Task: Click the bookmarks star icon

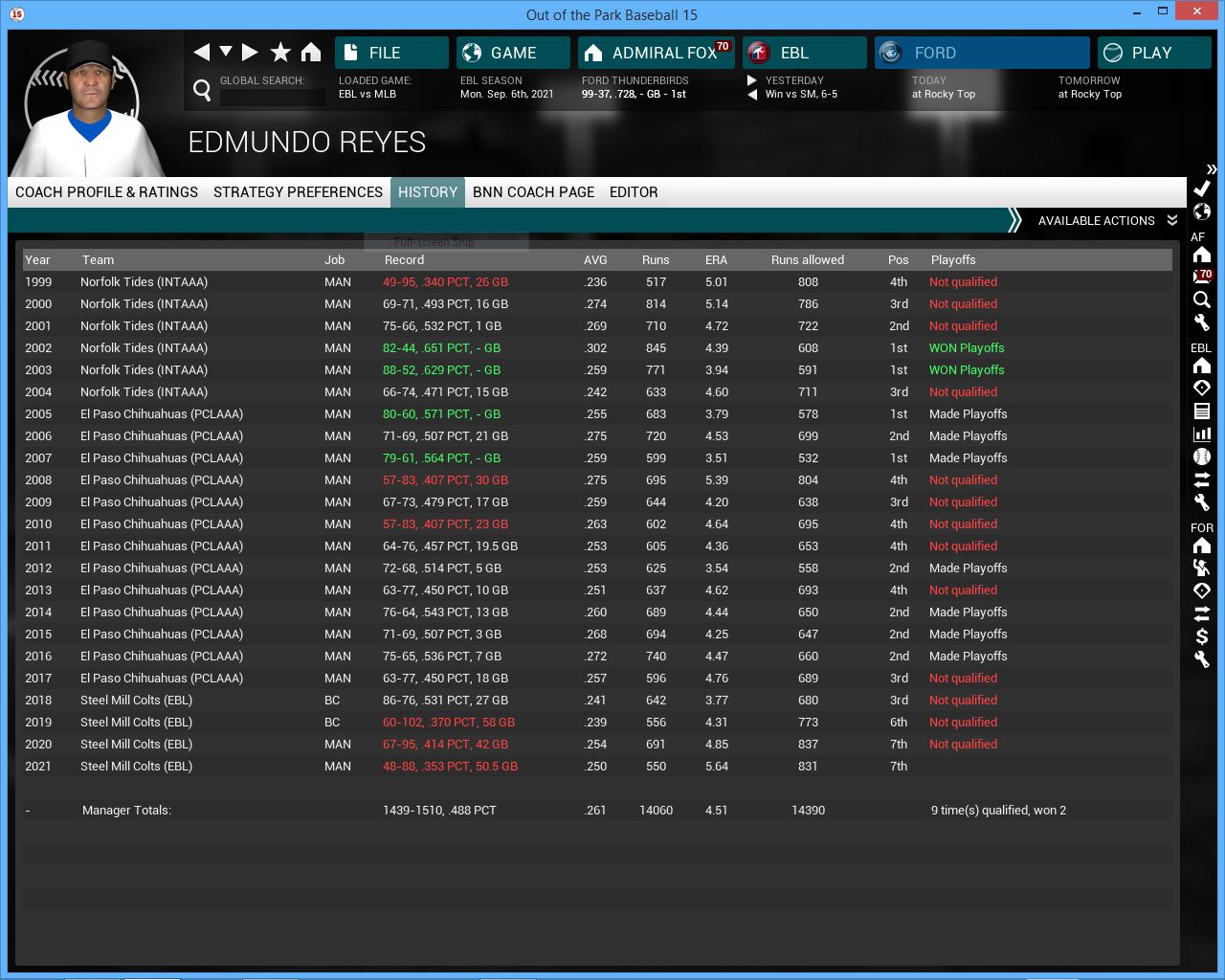Action: 280,53
